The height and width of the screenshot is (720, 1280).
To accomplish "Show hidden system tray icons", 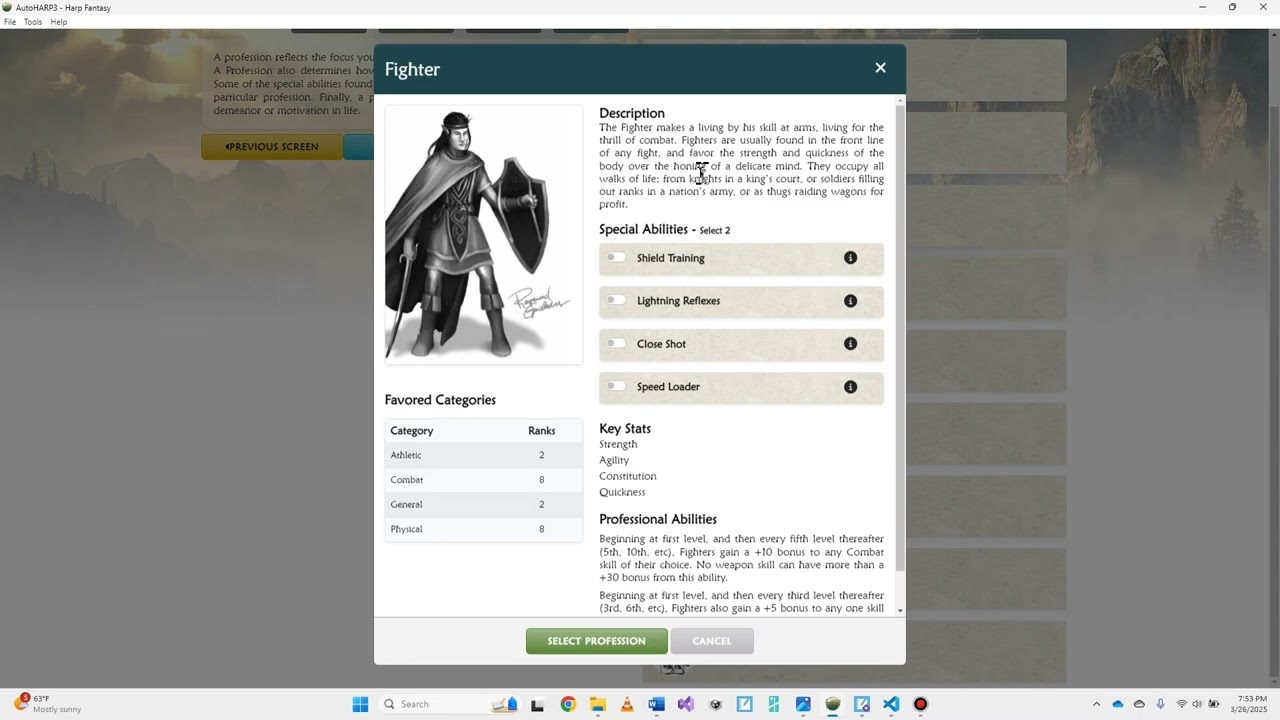I will pos(1096,704).
